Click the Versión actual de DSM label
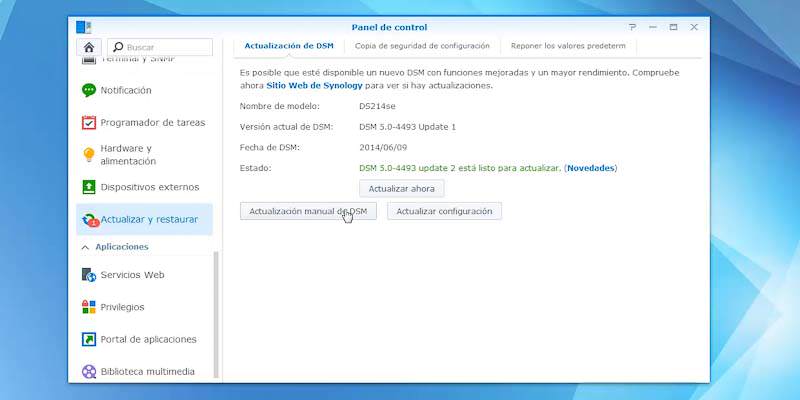Viewport: 800px width, 400px height. 286,127
